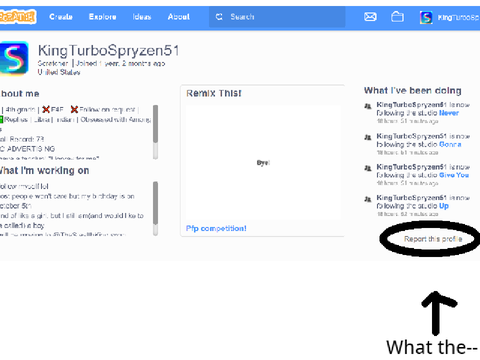Click the red X before F4F
Image resolution: width=480 pixels, height=360 pixels.
pyautogui.click(x=46, y=109)
